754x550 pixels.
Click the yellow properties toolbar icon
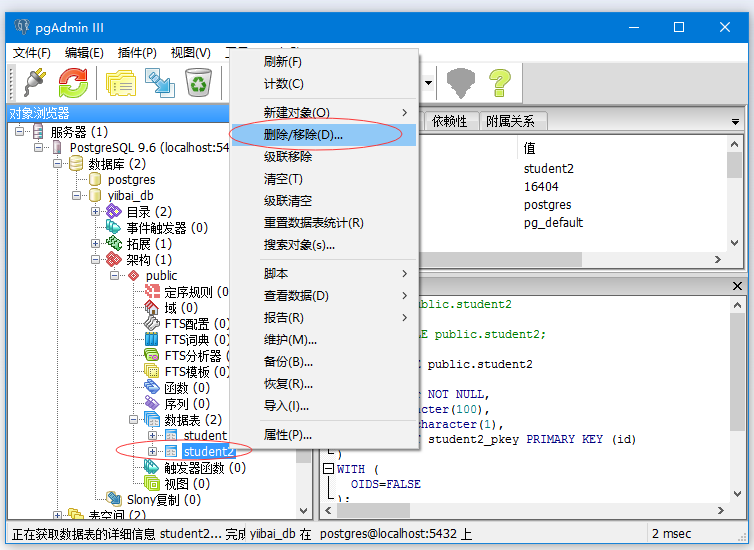(x=121, y=82)
